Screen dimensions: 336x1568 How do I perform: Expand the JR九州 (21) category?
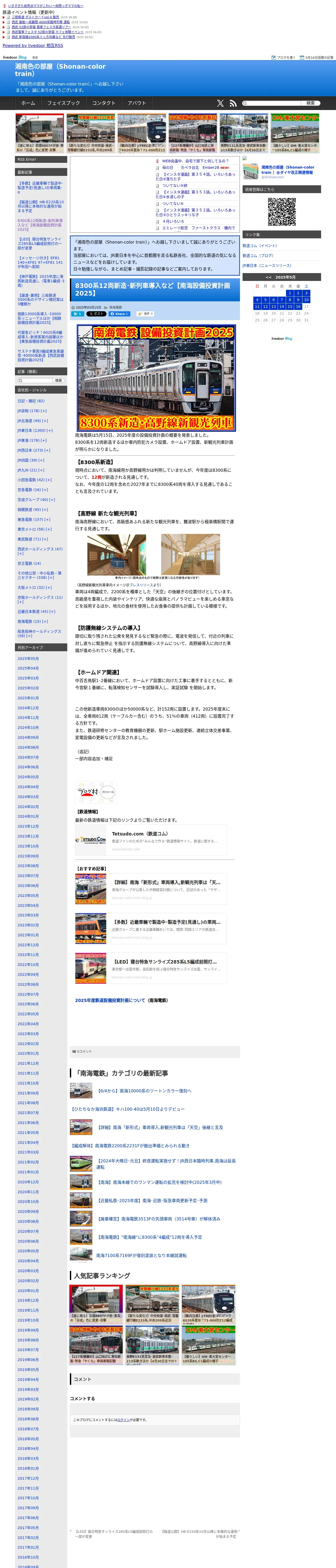click(x=41, y=470)
